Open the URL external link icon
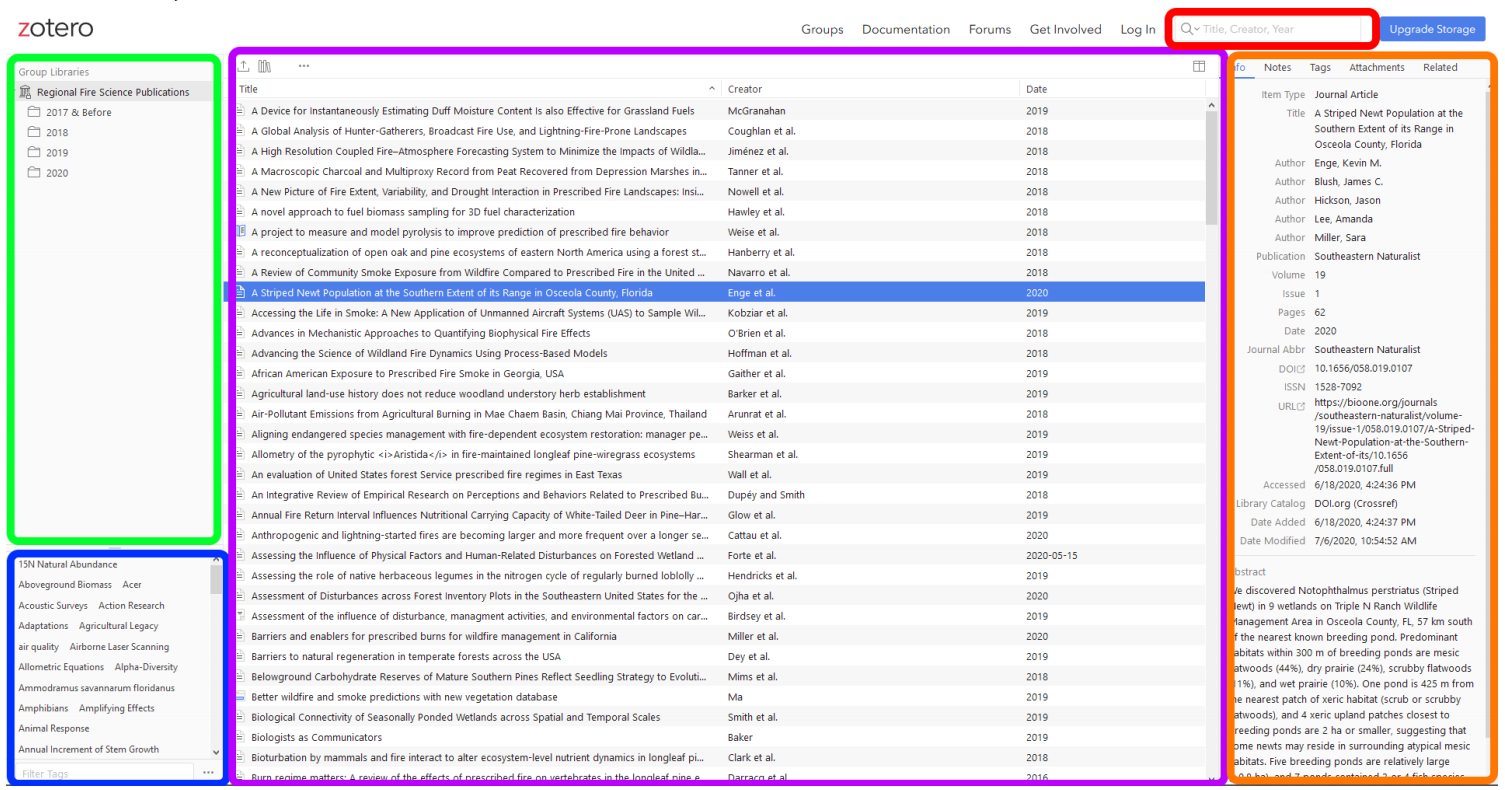Image resolution: width=1505 pixels, height=790 pixels. point(1301,406)
